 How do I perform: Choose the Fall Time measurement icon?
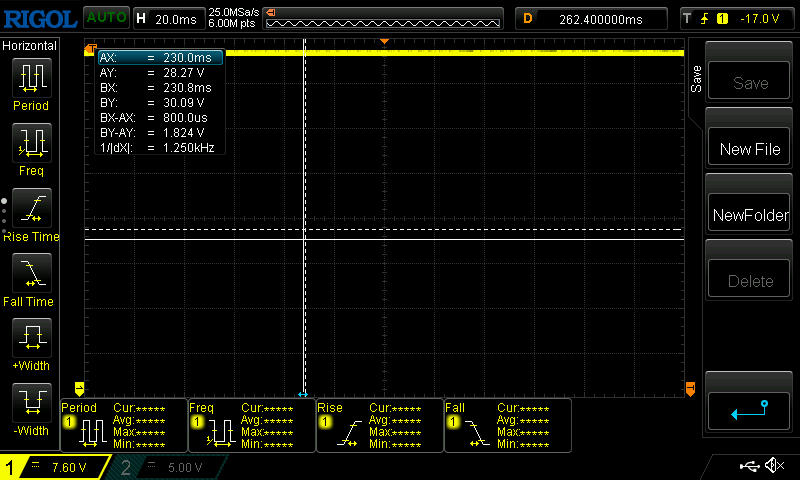[31, 272]
